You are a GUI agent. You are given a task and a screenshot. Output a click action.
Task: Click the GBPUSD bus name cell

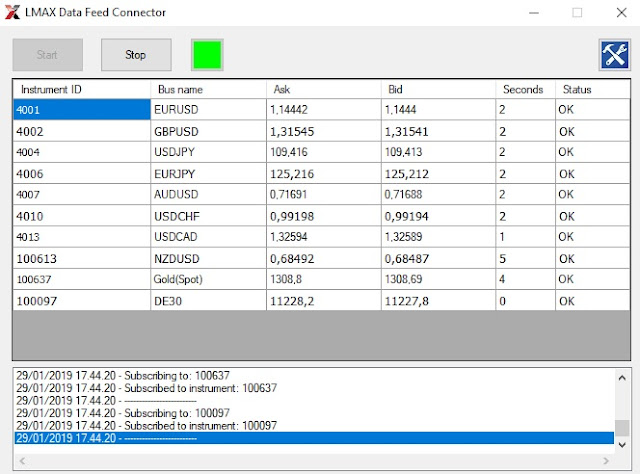pyautogui.click(x=208, y=131)
